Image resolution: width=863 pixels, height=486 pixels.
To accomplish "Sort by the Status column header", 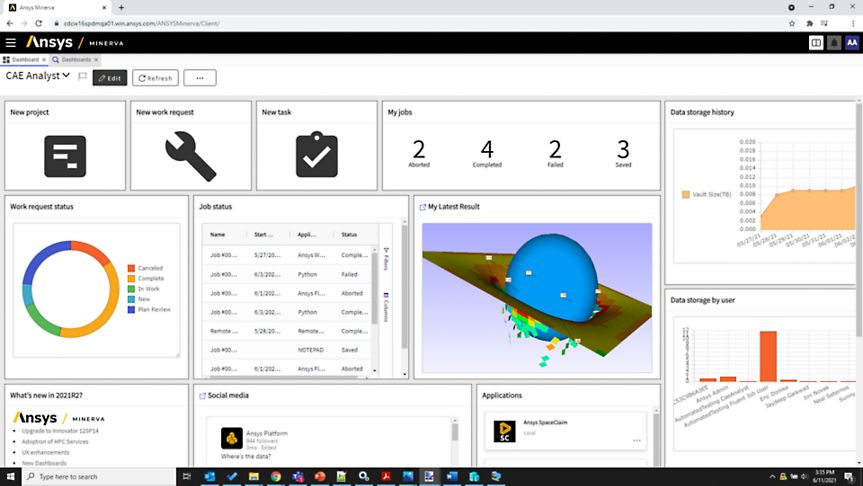I will (x=349, y=234).
